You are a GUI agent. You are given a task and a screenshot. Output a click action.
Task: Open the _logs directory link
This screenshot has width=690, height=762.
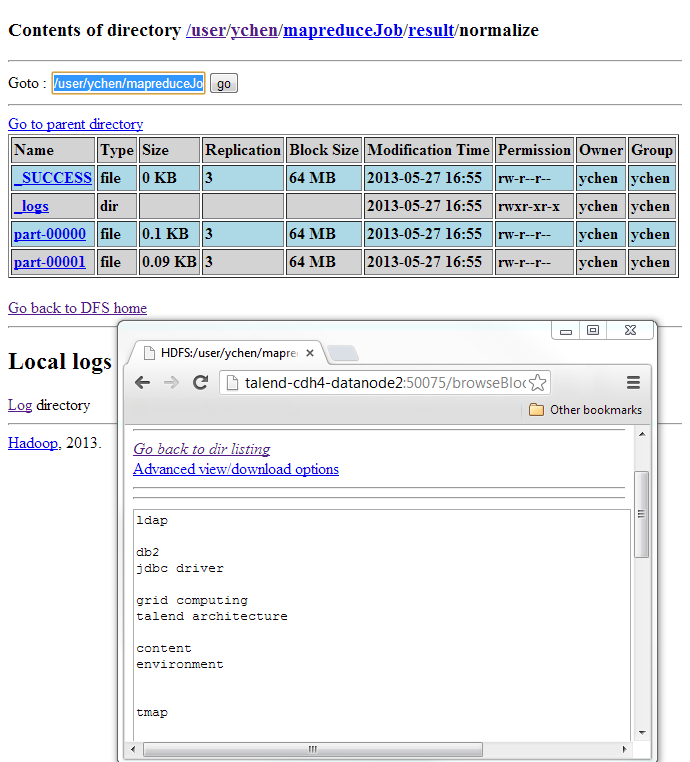click(x=31, y=206)
